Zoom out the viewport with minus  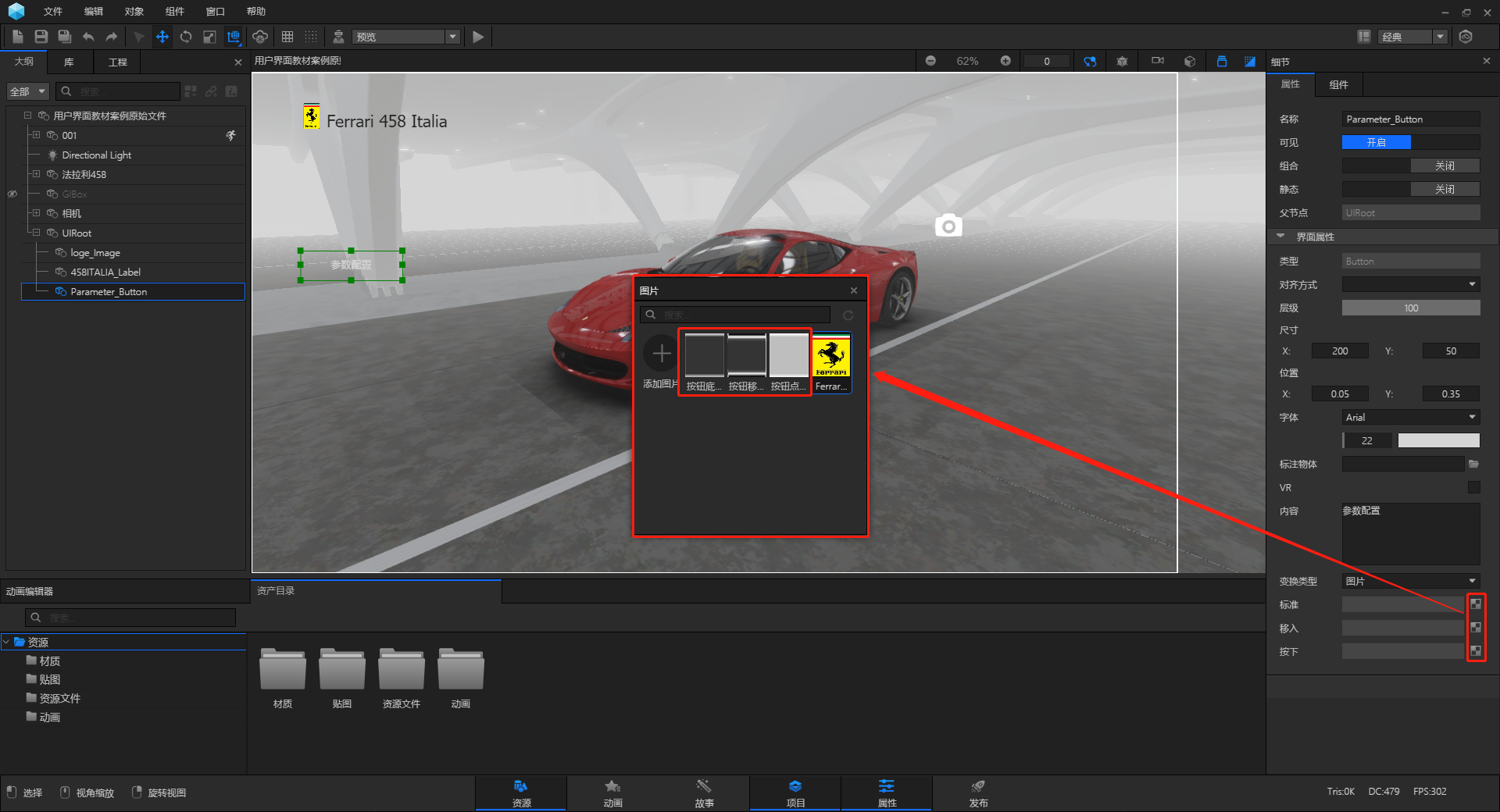[x=930, y=61]
